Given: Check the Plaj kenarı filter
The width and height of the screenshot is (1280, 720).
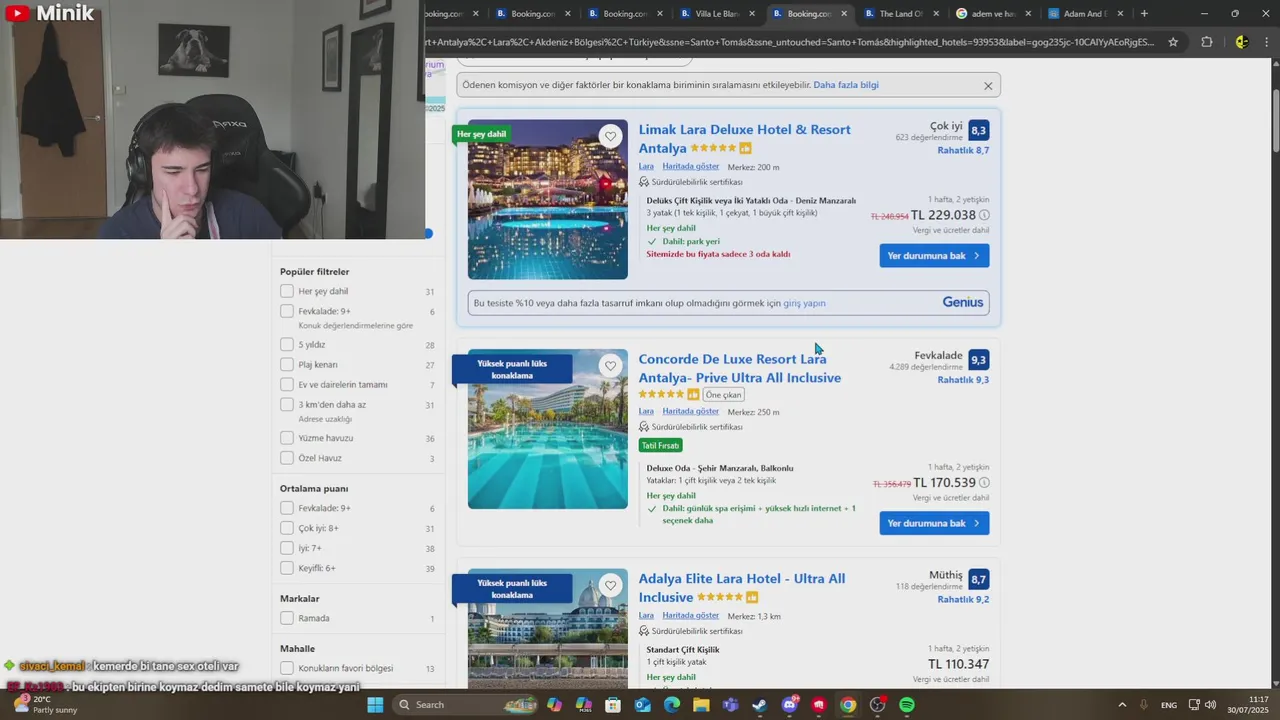Looking at the screenshot, I should tap(287, 364).
